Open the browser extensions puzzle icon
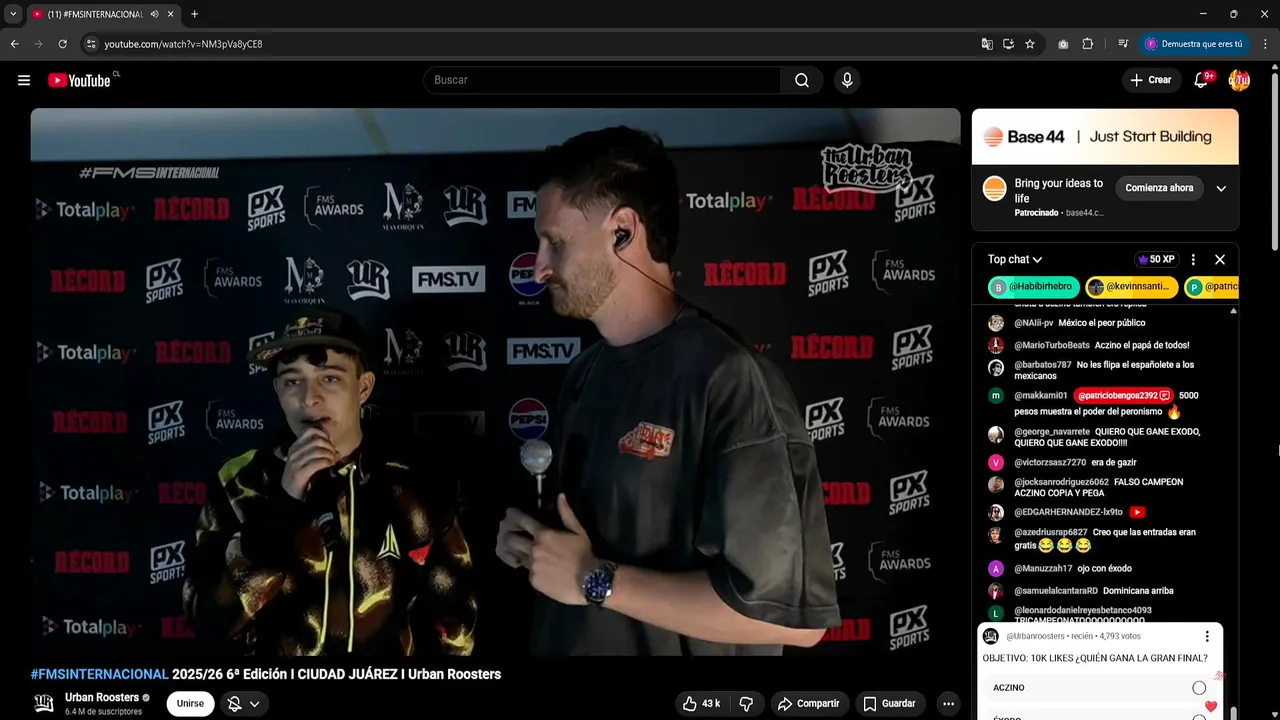Screen dimensions: 1280x720 click(x=1088, y=44)
